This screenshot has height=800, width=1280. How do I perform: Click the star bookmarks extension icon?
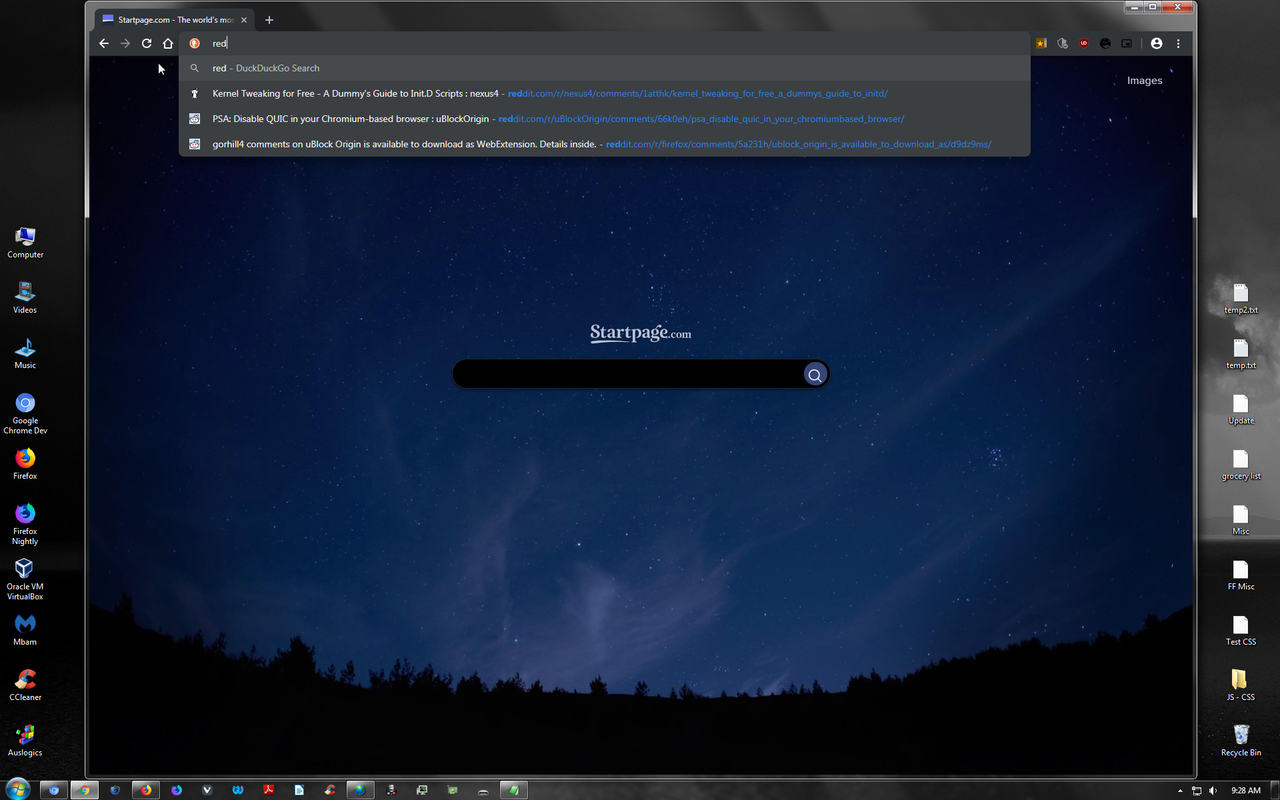tap(1041, 43)
